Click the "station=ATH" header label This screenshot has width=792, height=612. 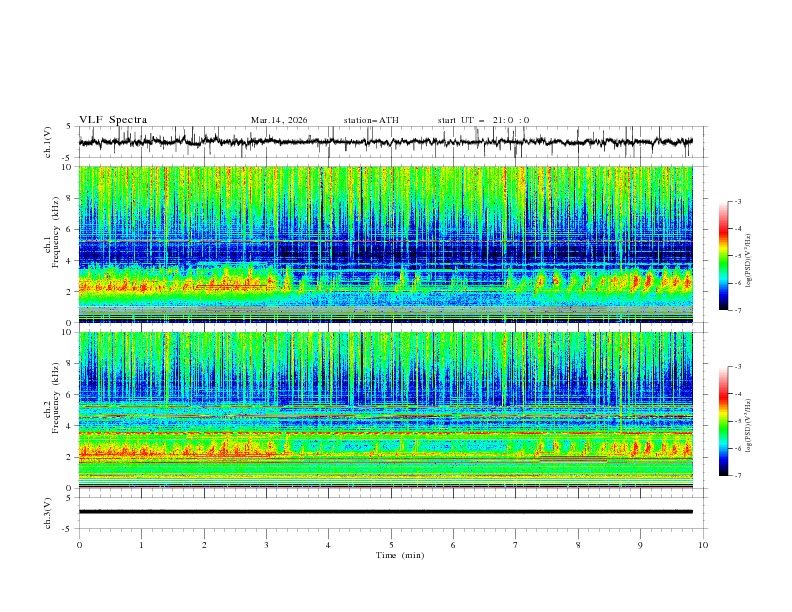[x=371, y=120]
